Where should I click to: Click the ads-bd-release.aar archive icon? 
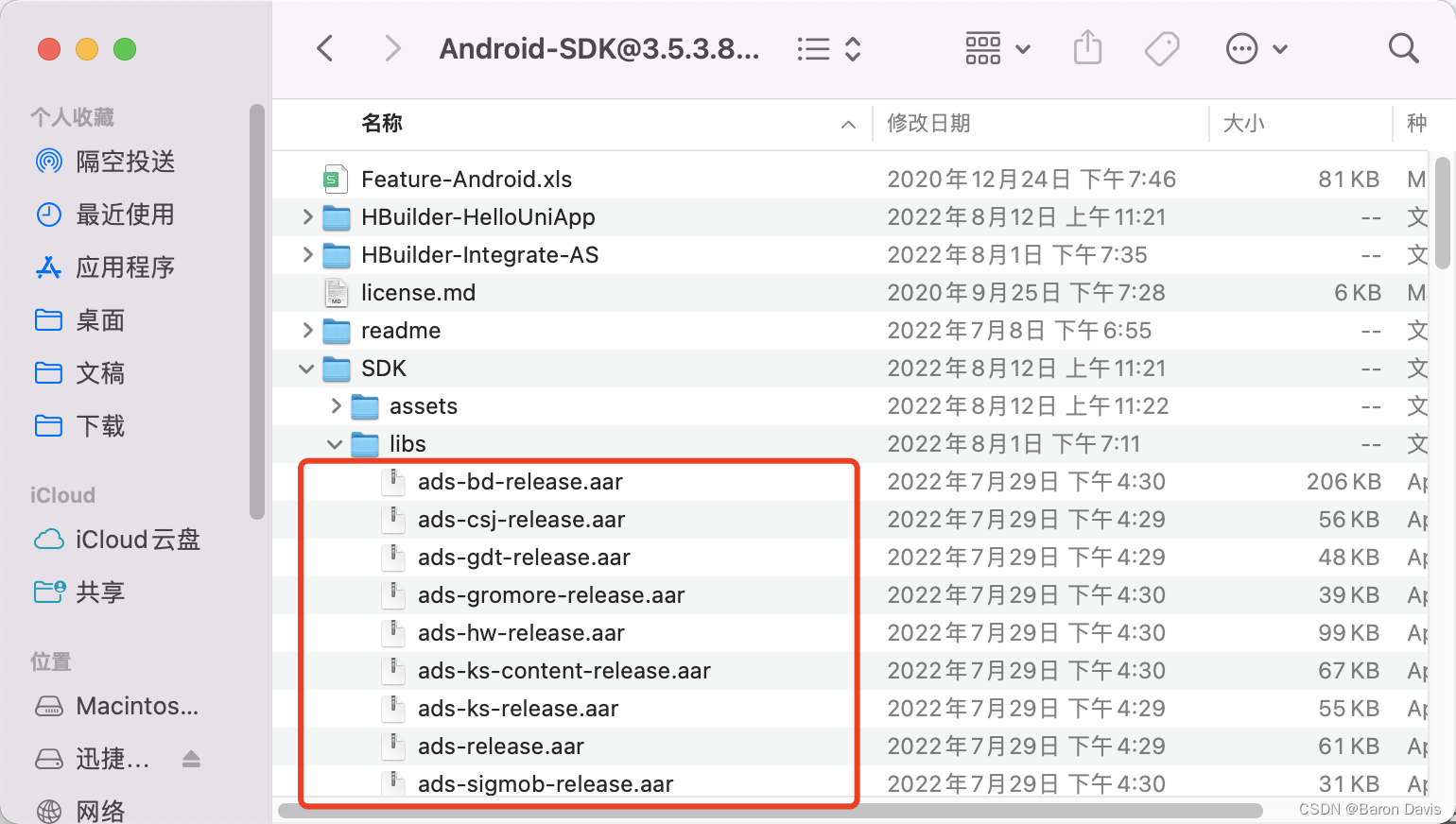point(393,482)
